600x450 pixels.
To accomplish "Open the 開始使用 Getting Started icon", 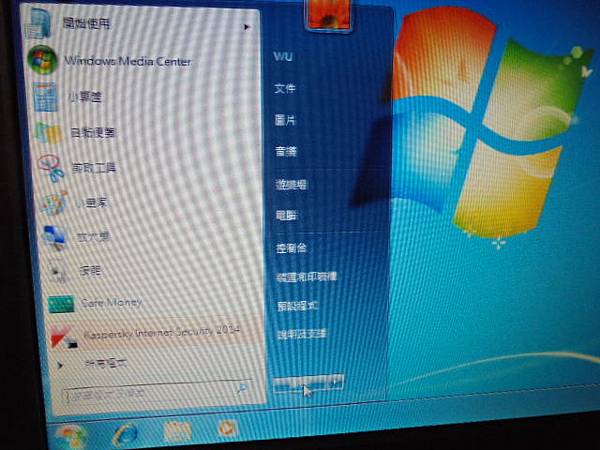I will [x=38, y=23].
